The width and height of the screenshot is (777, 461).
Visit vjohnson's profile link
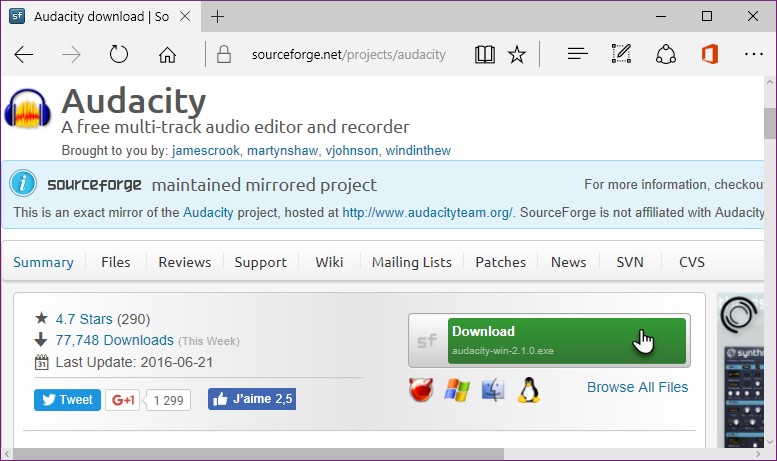tap(351, 150)
